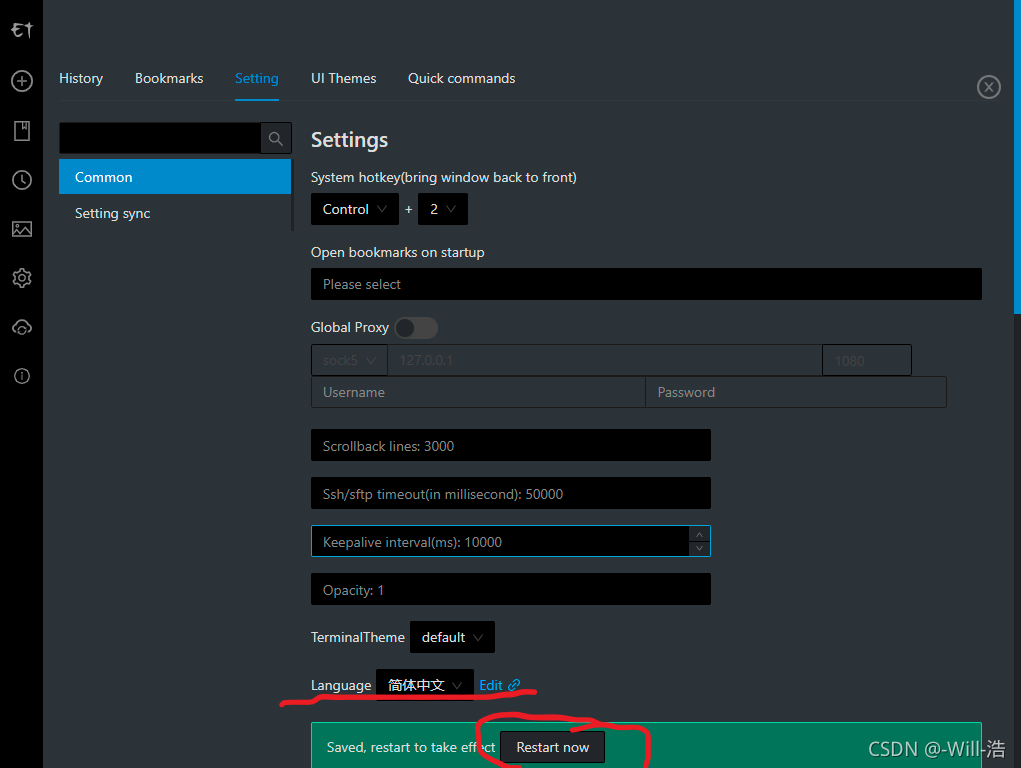Click the proxy host 127.0.0.1 field
The height and width of the screenshot is (768, 1021).
604,360
